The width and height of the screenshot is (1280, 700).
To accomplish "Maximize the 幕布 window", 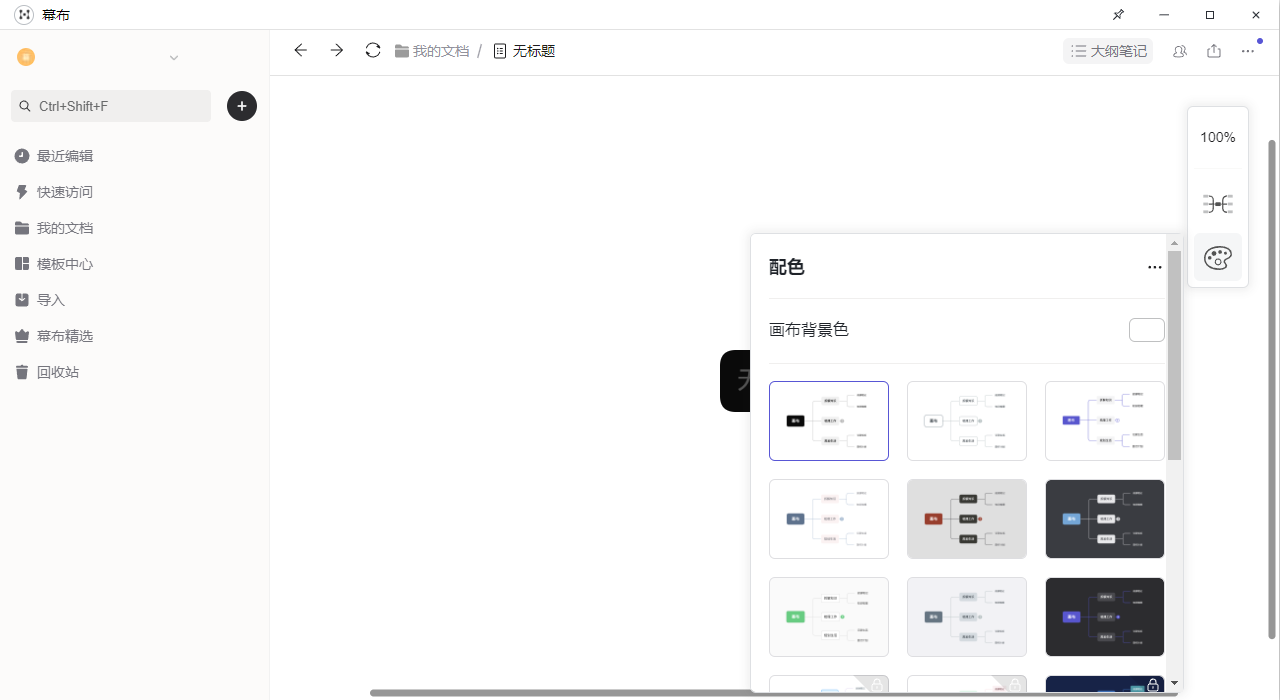I will (x=1210, y=15).
